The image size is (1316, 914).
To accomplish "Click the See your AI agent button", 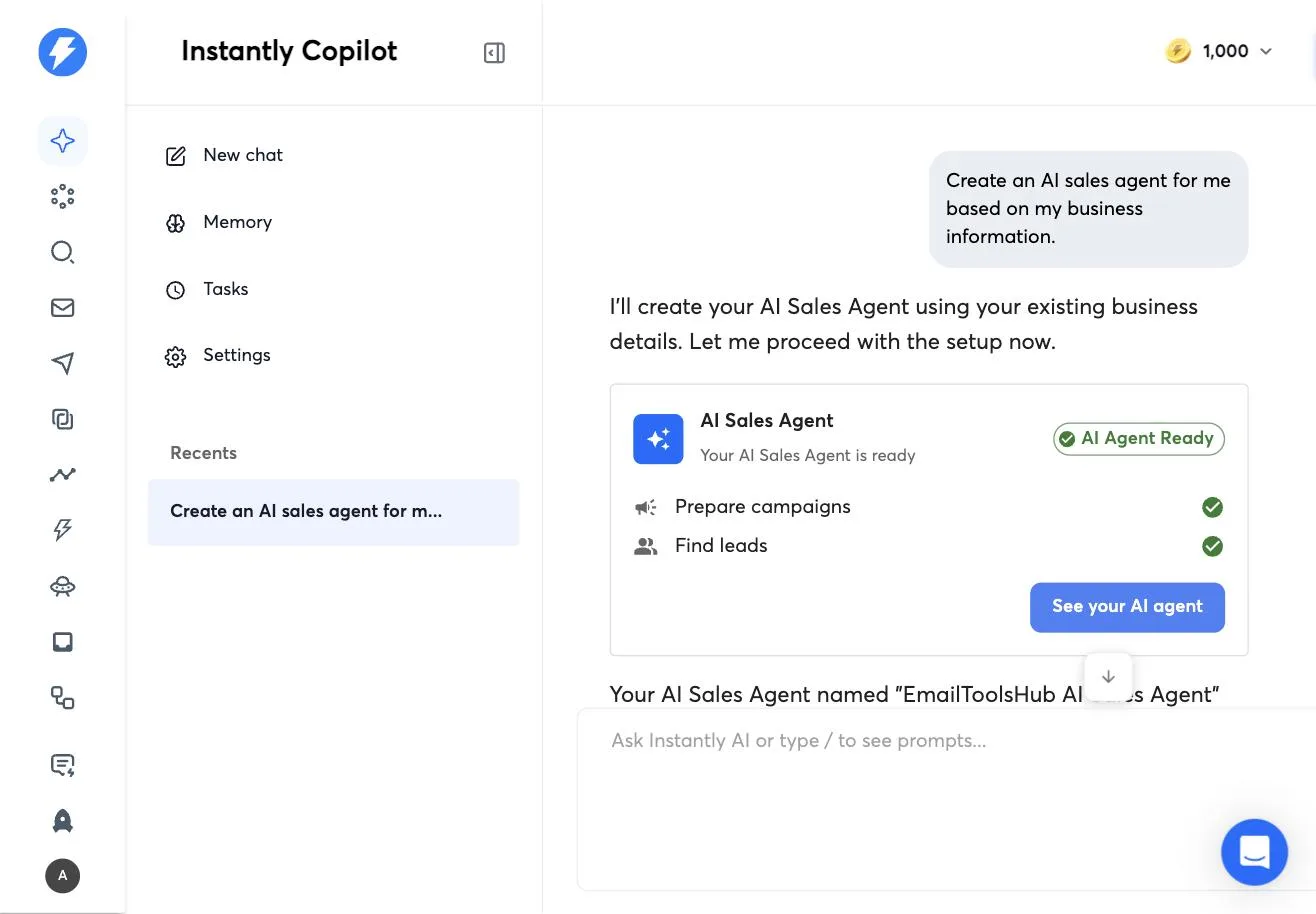I will [x=1127, y=607].
